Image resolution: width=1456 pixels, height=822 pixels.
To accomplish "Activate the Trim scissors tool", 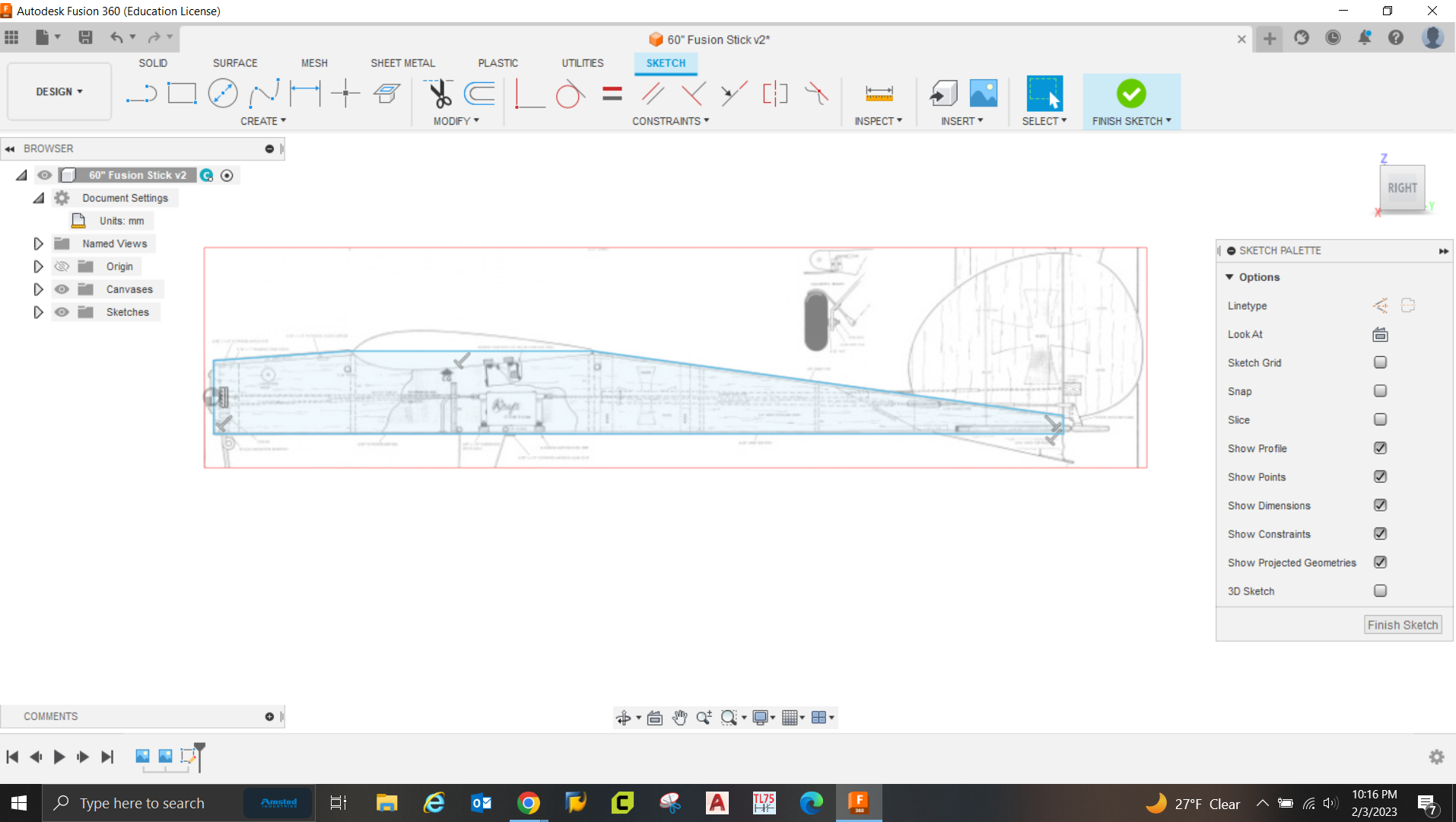I will click(x=439, y=94).
